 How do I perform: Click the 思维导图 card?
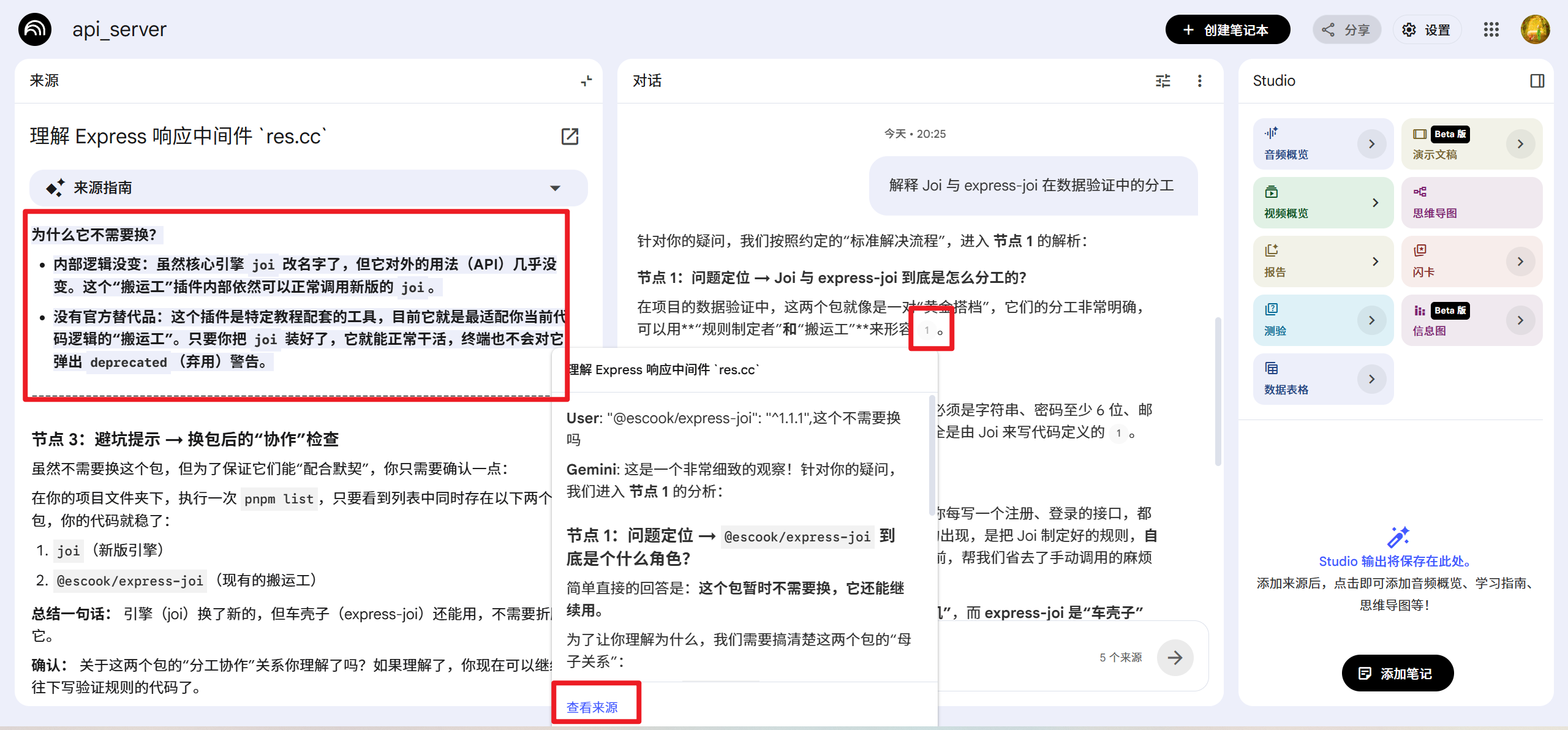click(1471, 203)
